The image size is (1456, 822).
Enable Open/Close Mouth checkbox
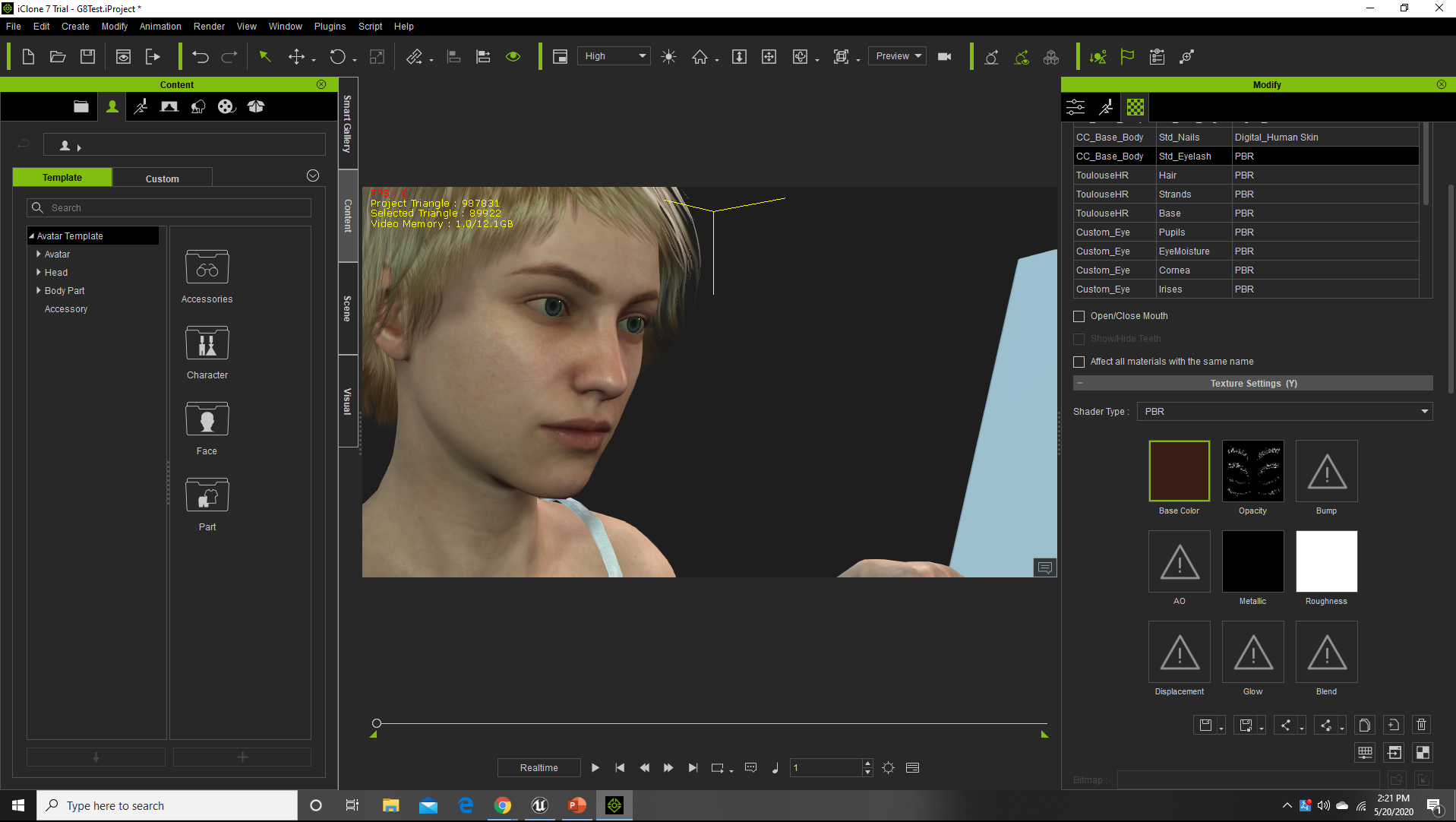point(1079,316)
